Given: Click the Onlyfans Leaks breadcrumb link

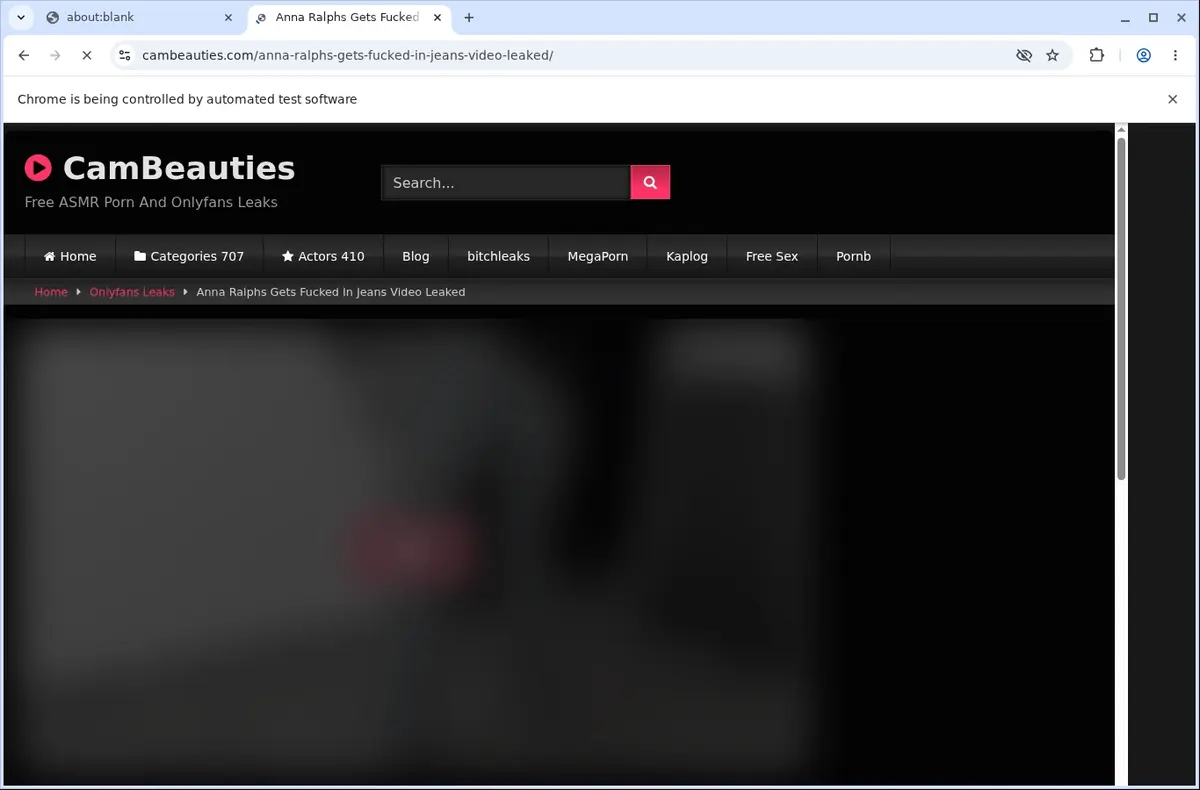Looking at the screenshot, I should point(132,292).
